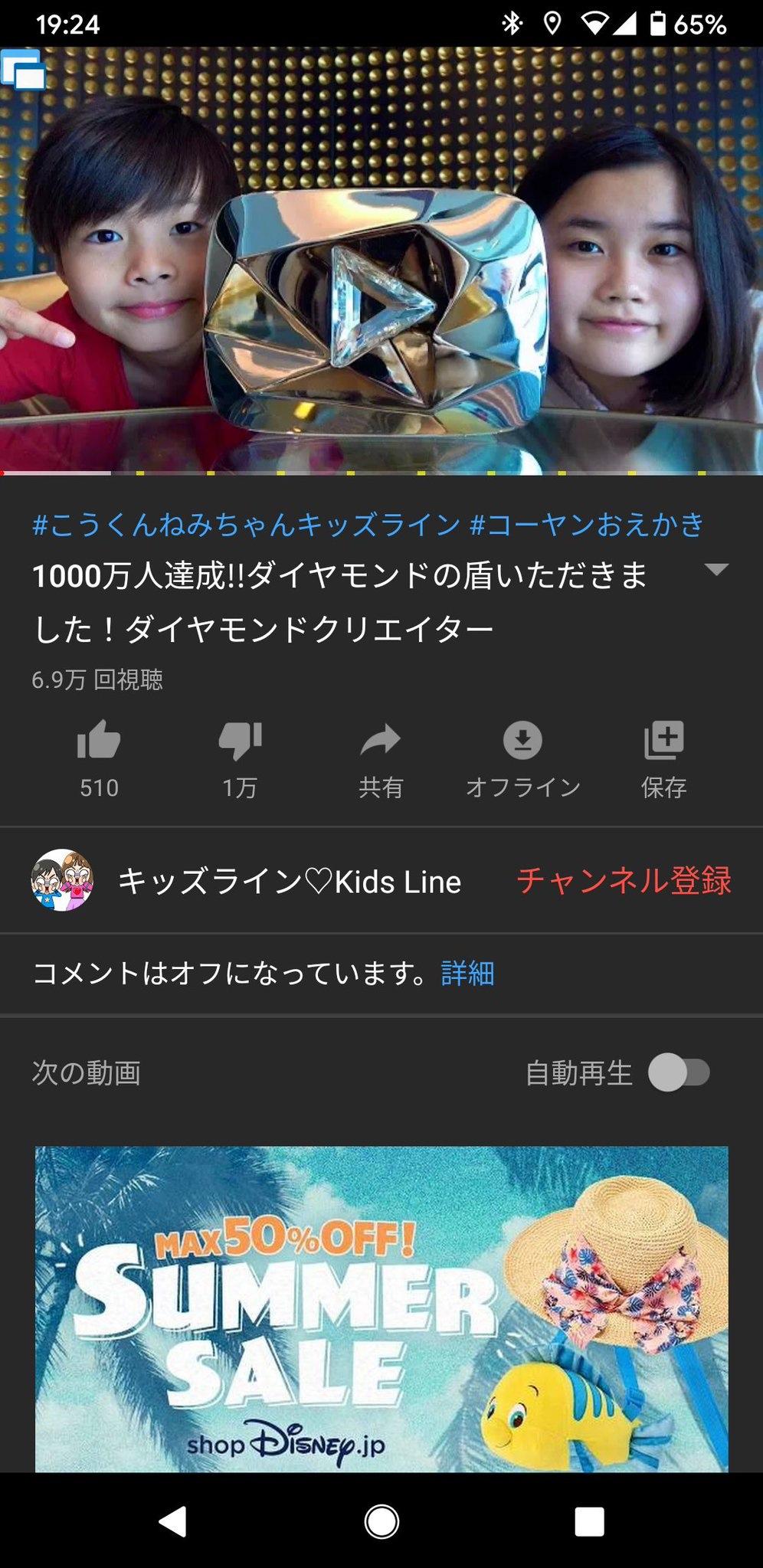The height and width of the screenshot is (1568, 763).
Task: Click the video progress bar
Action: (x=381, y=473)
